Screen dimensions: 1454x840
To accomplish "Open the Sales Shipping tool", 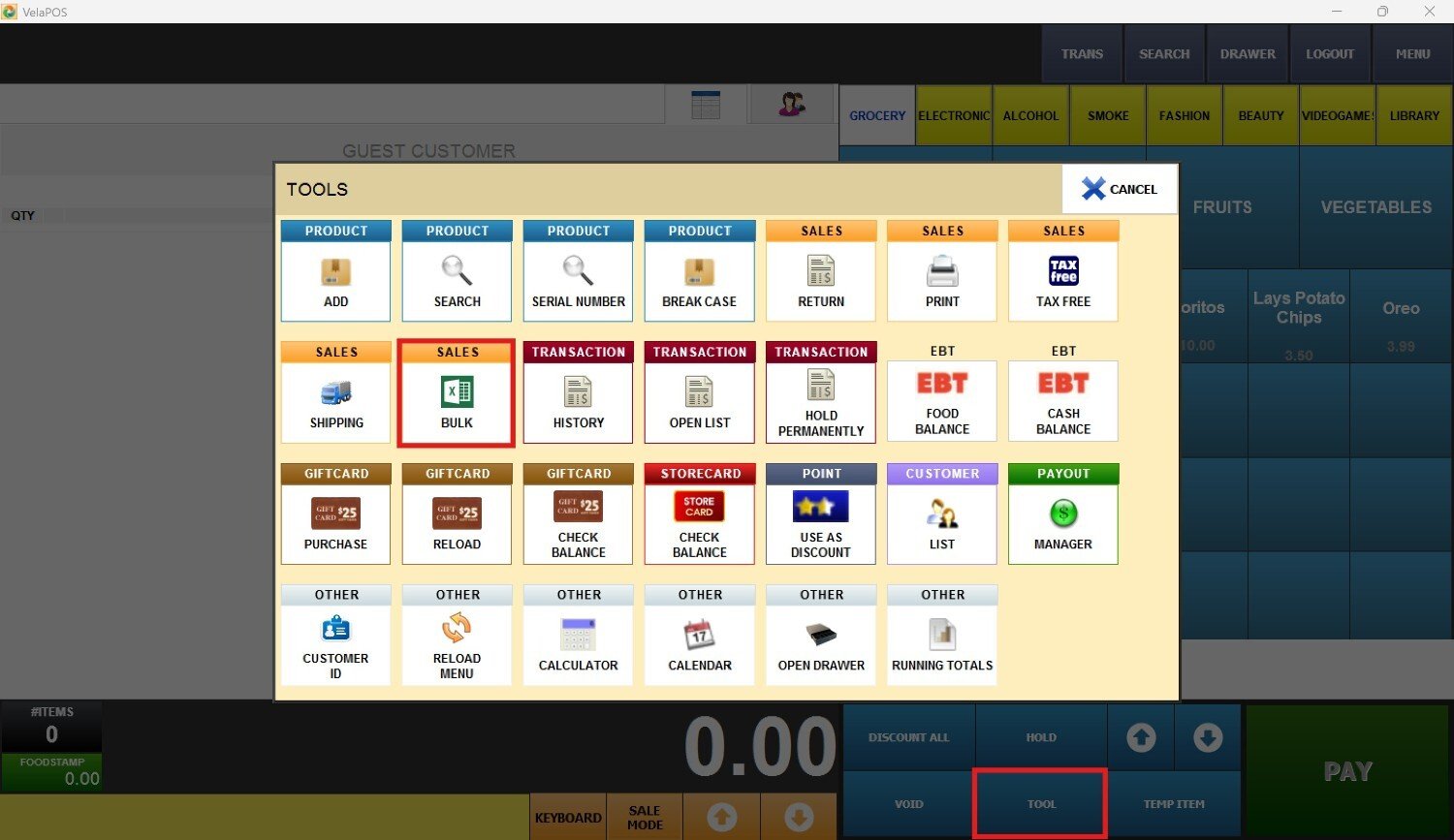I will click(x=335, y=393).
